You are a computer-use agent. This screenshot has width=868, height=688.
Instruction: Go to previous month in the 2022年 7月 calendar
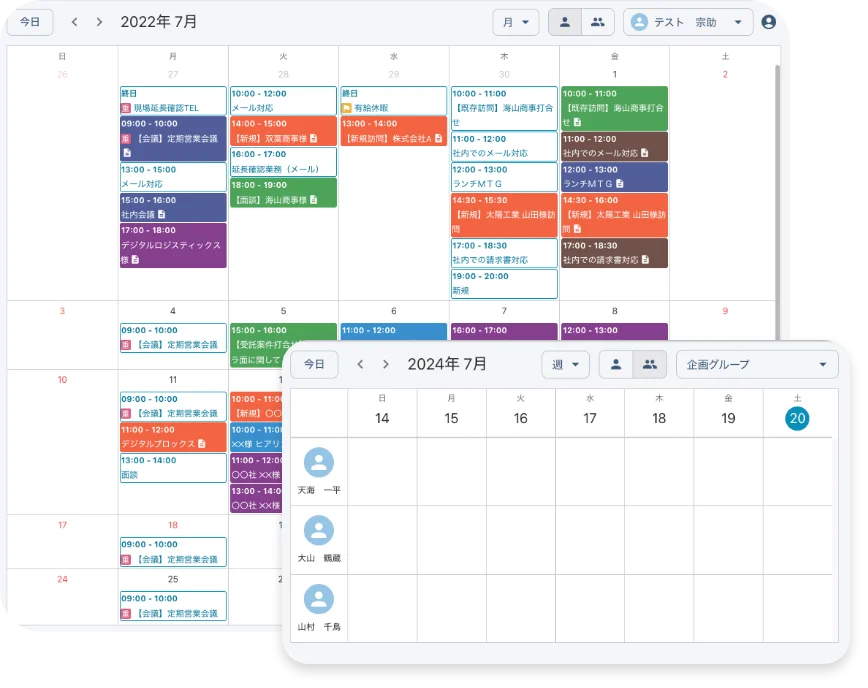[75, 22]
